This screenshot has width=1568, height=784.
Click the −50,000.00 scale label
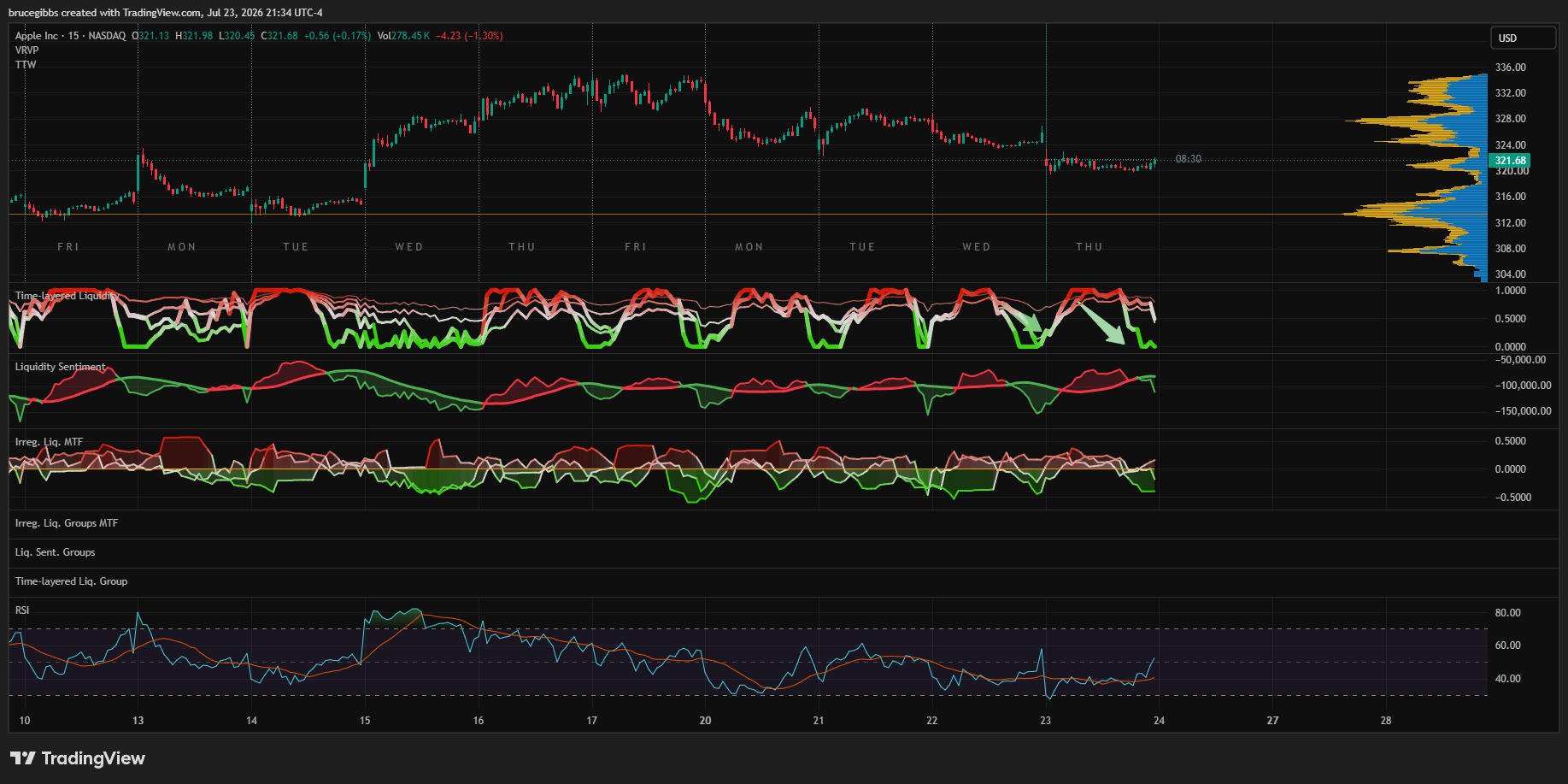1521,360
